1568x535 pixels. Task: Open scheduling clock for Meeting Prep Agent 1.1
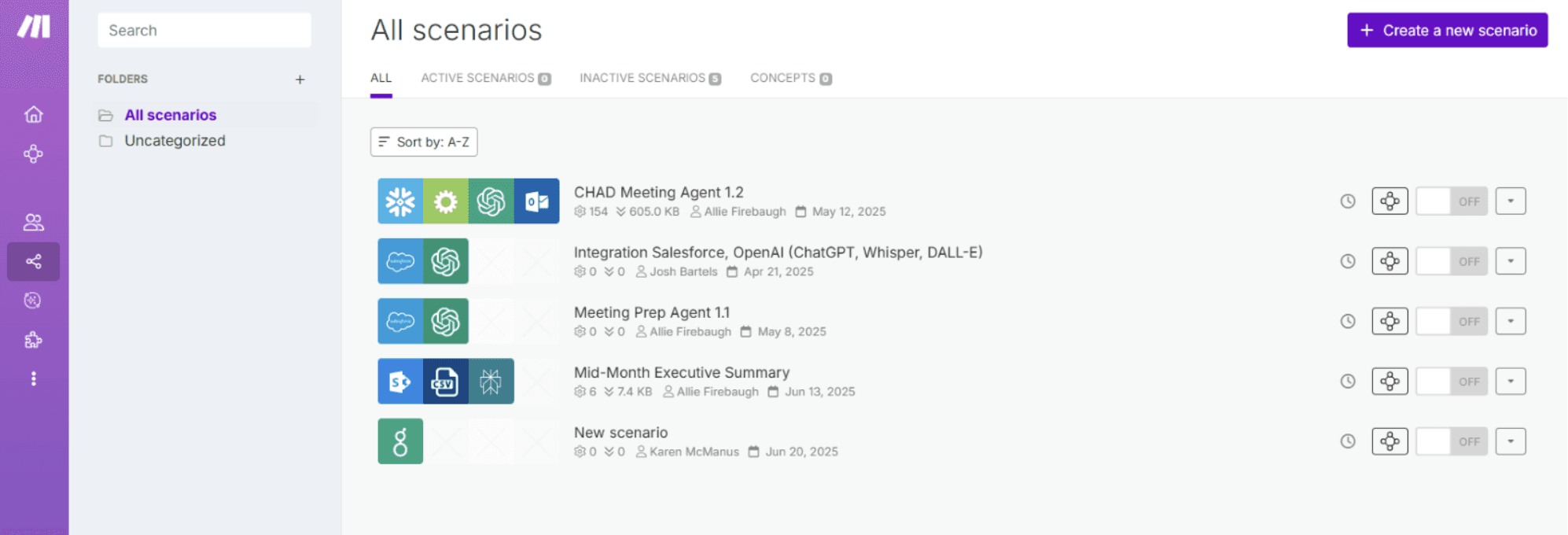coord(1348,321)
